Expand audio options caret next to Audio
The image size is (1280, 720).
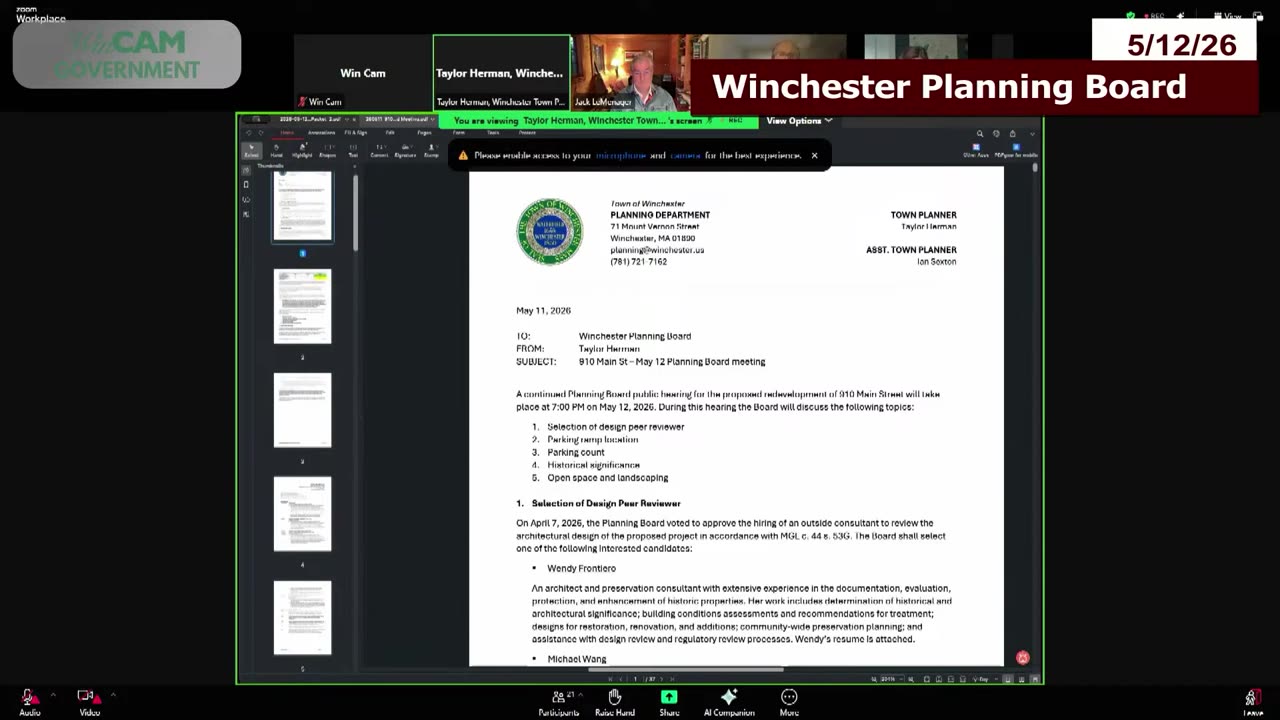(53, 694)
